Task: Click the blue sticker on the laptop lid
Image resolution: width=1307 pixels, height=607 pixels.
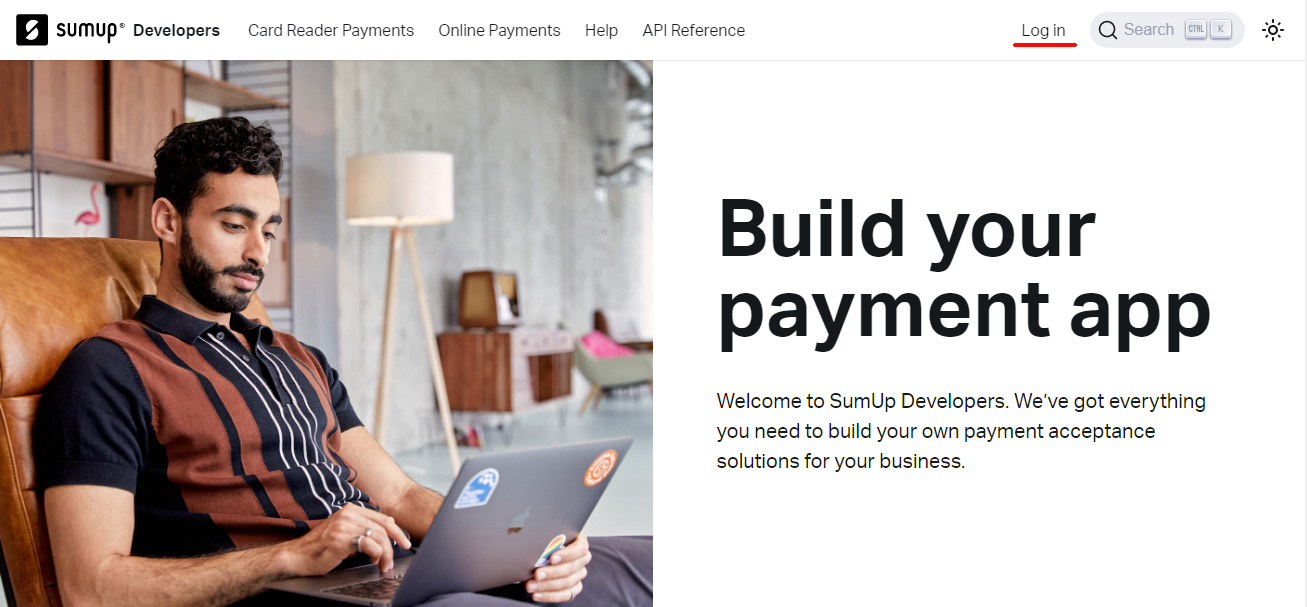Action: click(x=476, y=488)
